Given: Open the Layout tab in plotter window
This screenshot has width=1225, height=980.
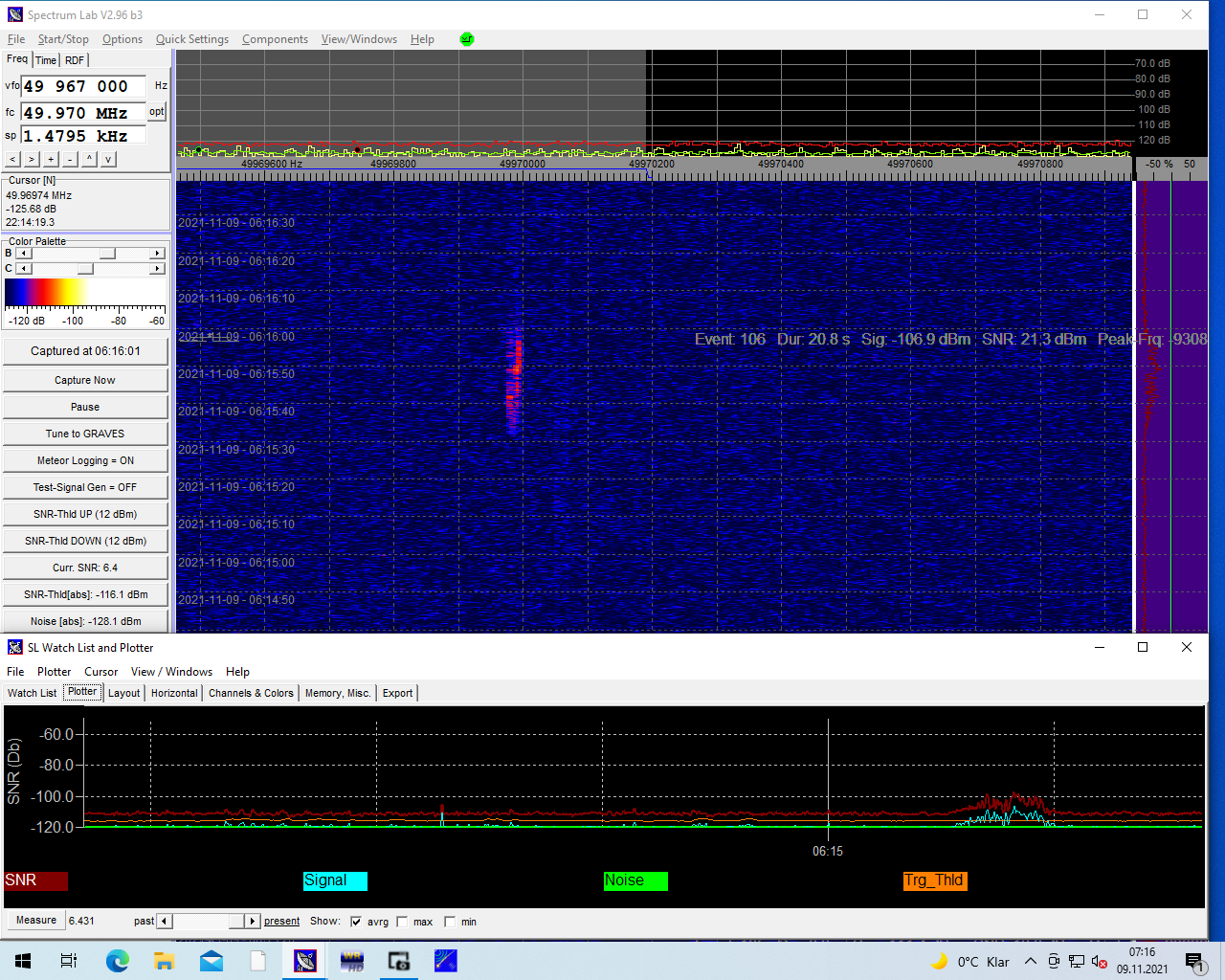Looking at the screenshot, I should pyautogui.click(x=123, y=693).
